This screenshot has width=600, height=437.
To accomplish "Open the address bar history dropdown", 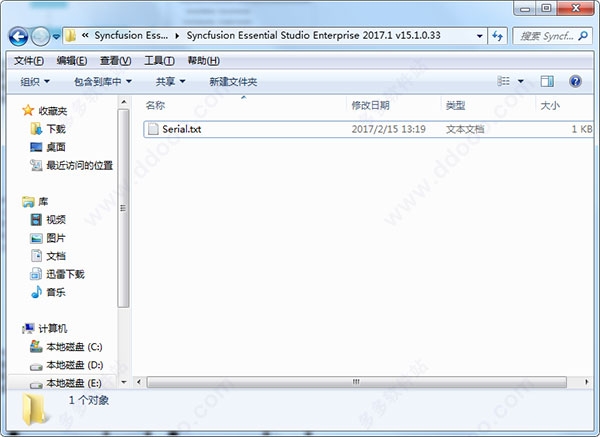I will (x=479, y=36).
